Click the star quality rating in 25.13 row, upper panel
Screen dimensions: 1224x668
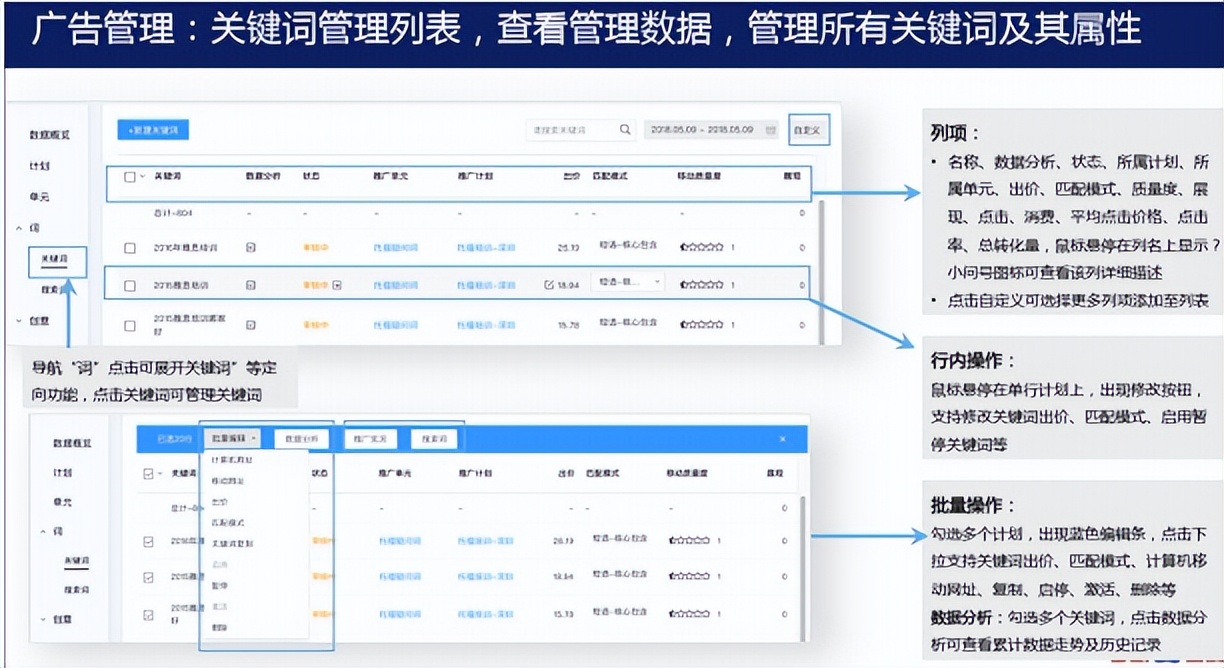[x=701, y=246]
